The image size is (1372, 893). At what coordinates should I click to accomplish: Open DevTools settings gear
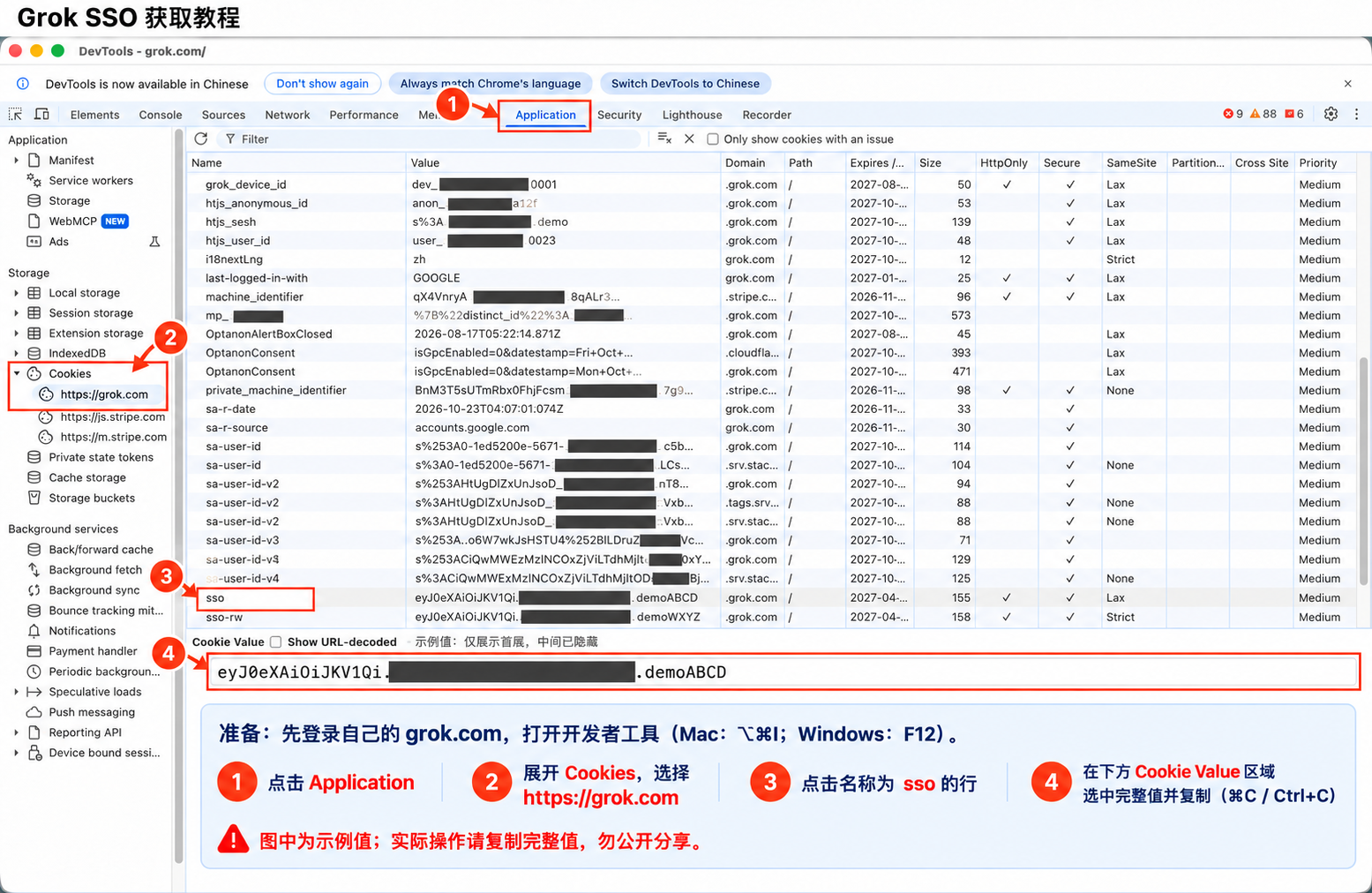coord(1331,114)
